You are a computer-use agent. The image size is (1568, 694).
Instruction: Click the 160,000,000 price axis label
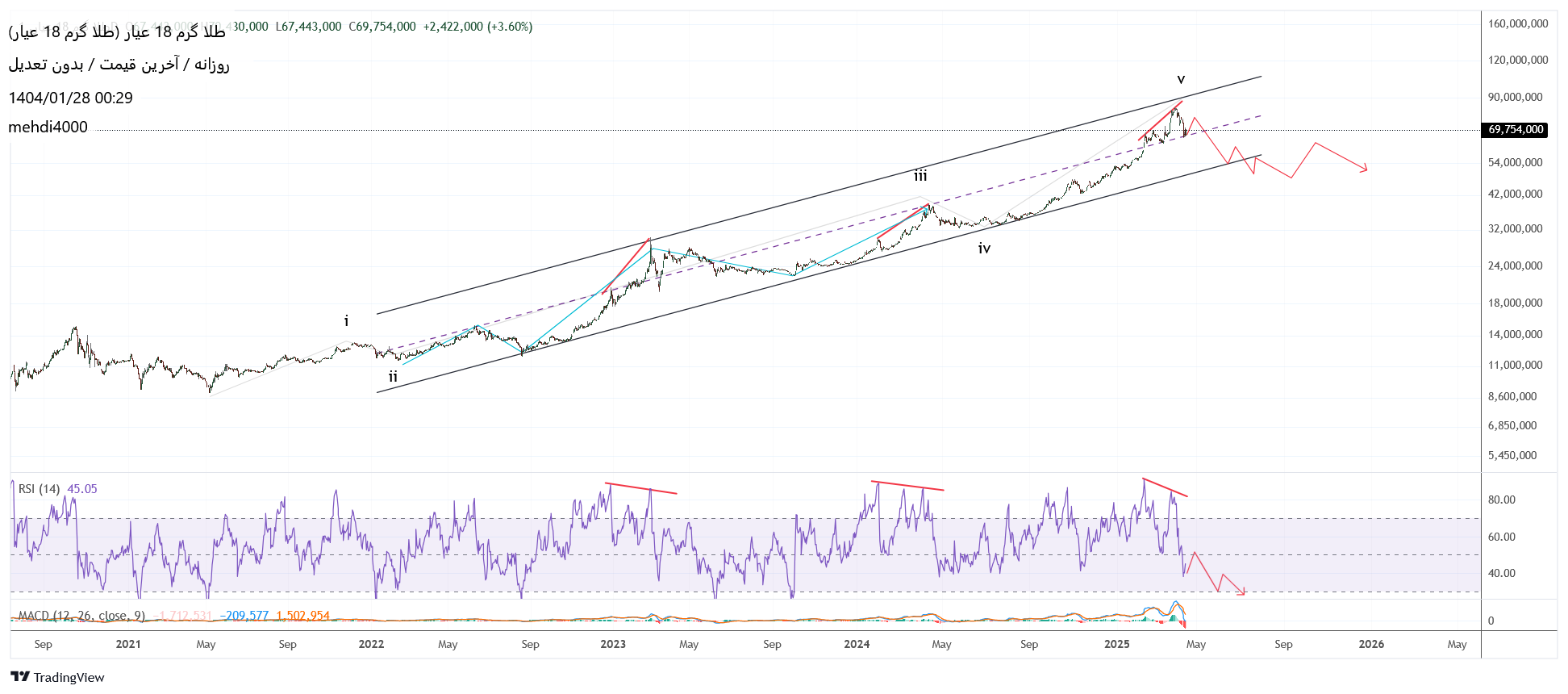(1517, 24)
